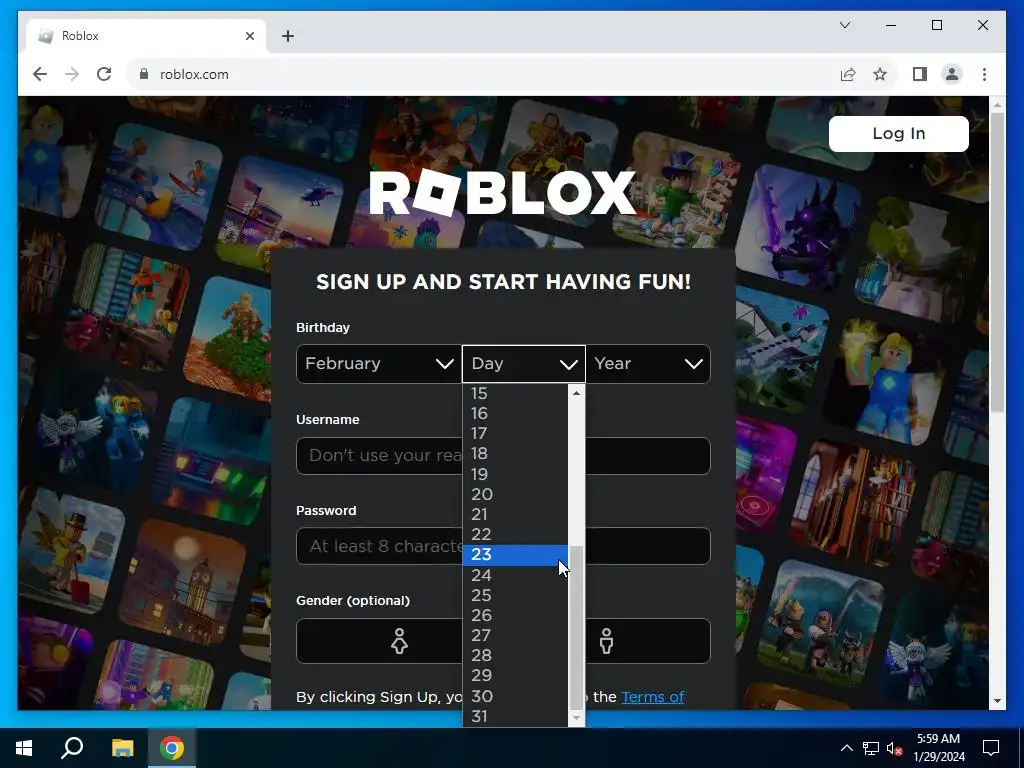Open the network status tray icon
The image size is (1024, 768).
(x=871, y=748)
